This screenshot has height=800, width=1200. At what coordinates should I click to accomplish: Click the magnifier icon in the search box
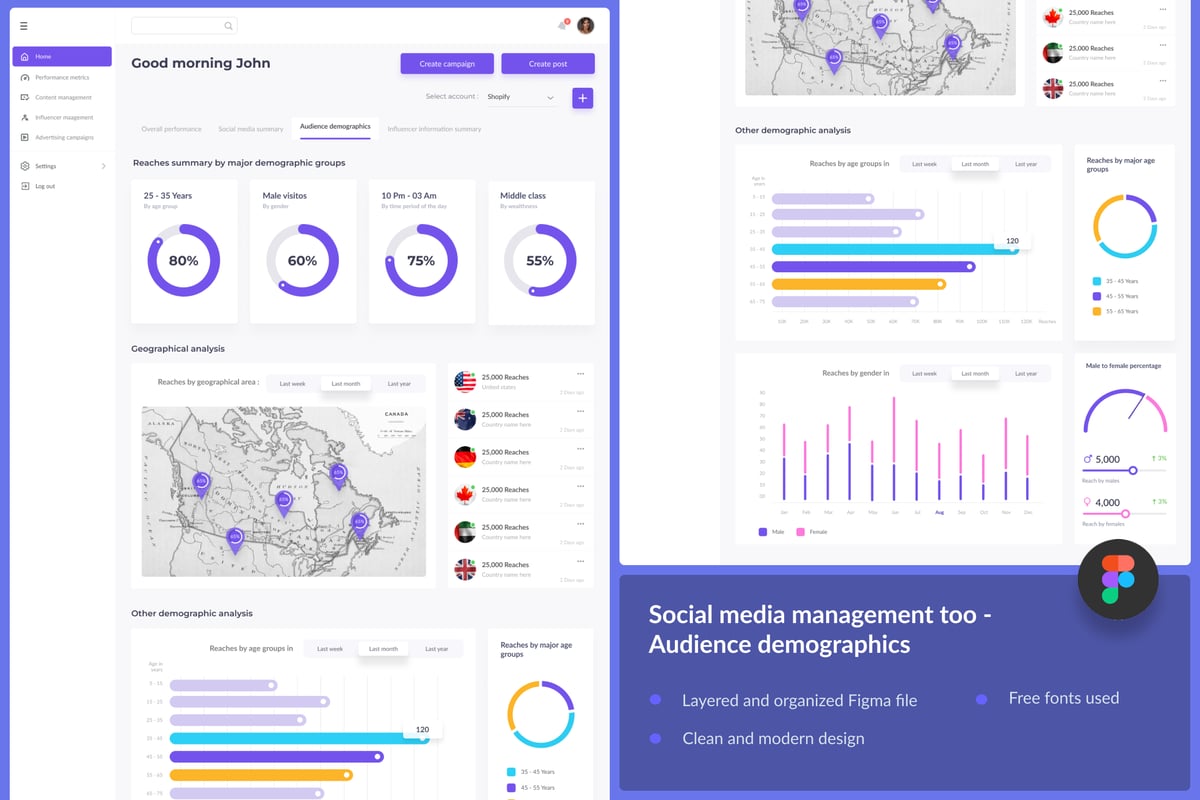229,26
